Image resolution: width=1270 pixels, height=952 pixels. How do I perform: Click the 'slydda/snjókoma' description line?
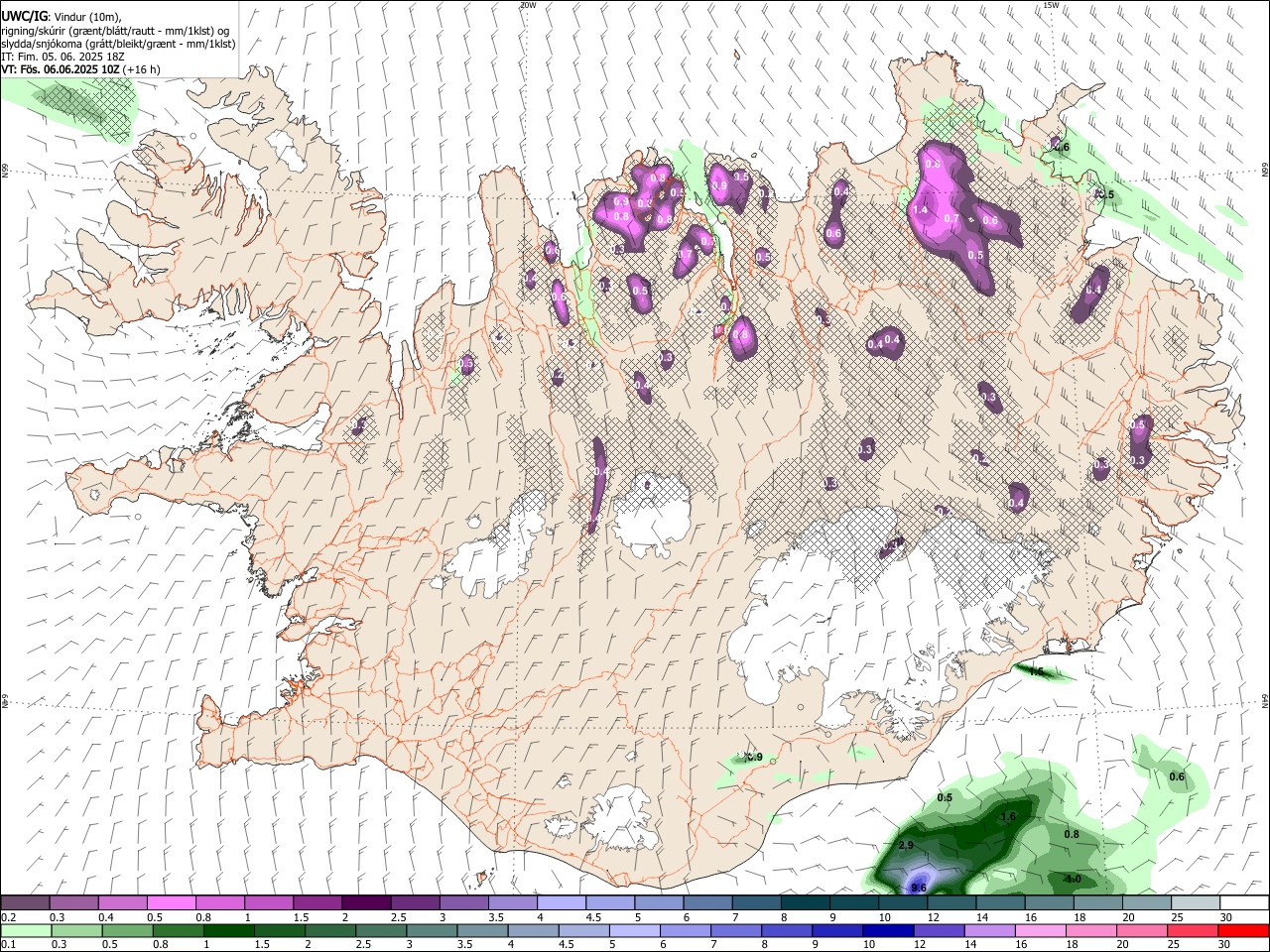click(x=118, y=44)
